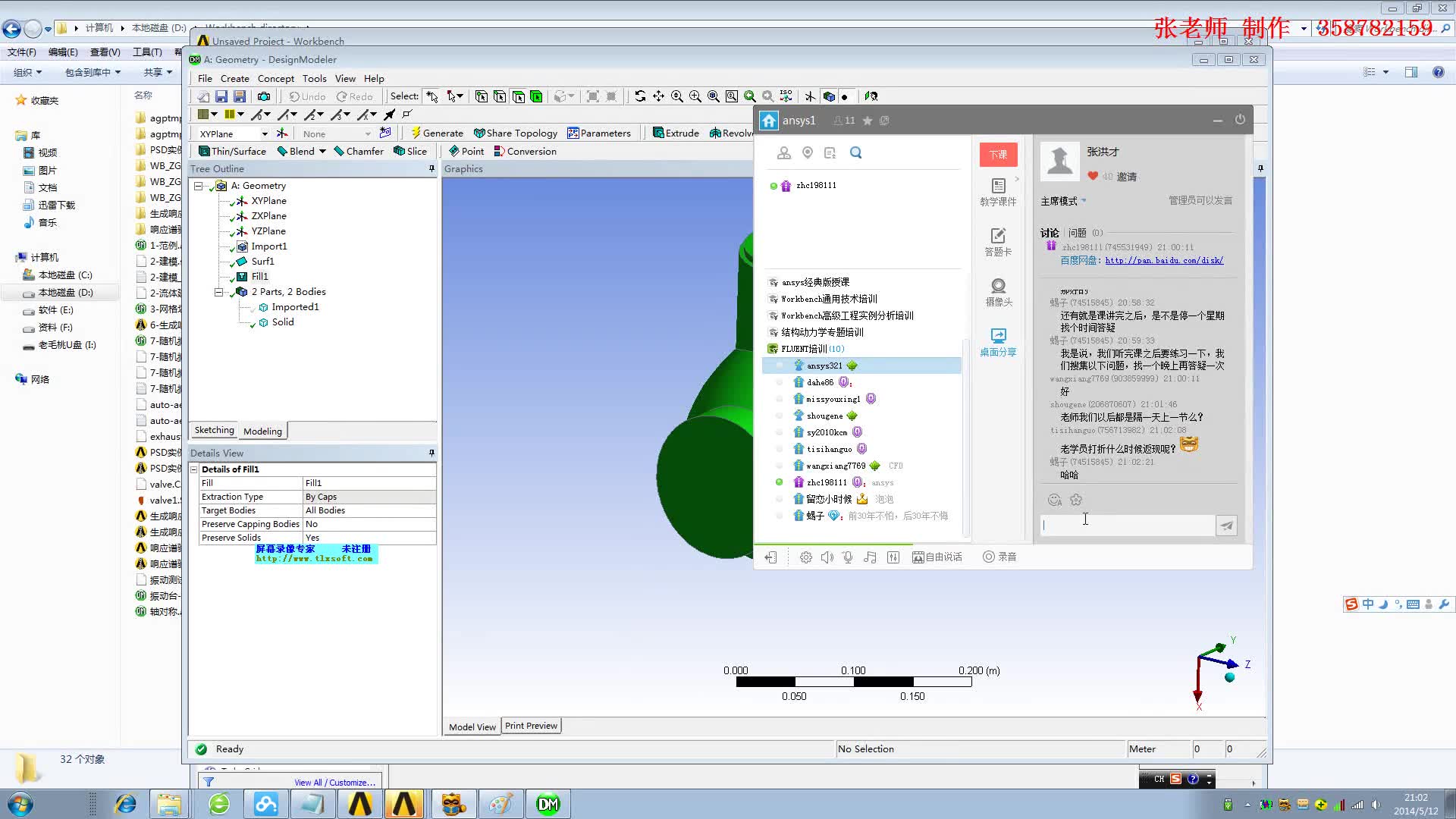This screenshot has width=1456, height=819.
Task: Open the Tools menu in DesignModeler
Action: coord(314,79)
